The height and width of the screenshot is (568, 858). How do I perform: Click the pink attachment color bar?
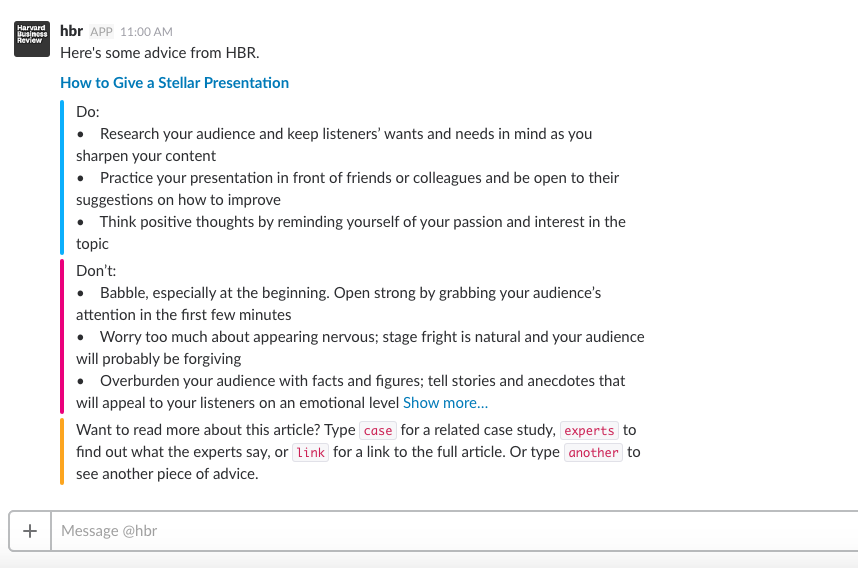pyautogui.click(x=62, y=336)
